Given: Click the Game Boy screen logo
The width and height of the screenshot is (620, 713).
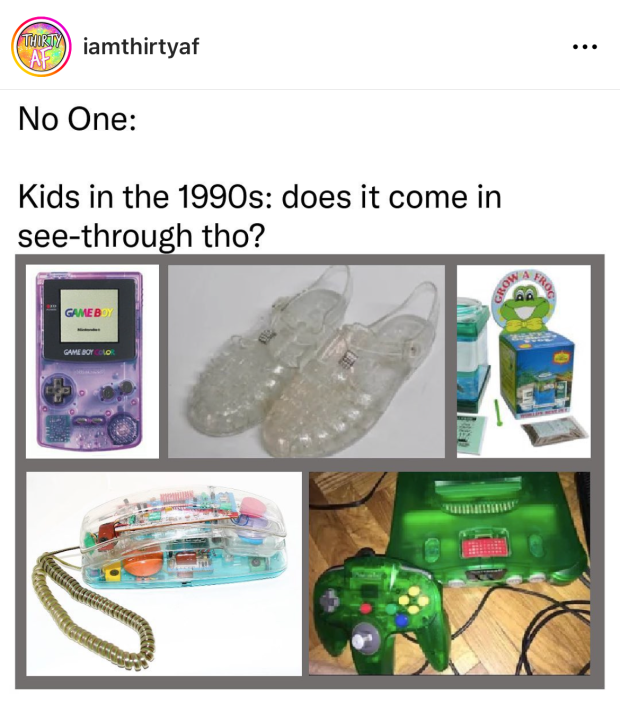Looking at the screenshot, I should point(90,313).
